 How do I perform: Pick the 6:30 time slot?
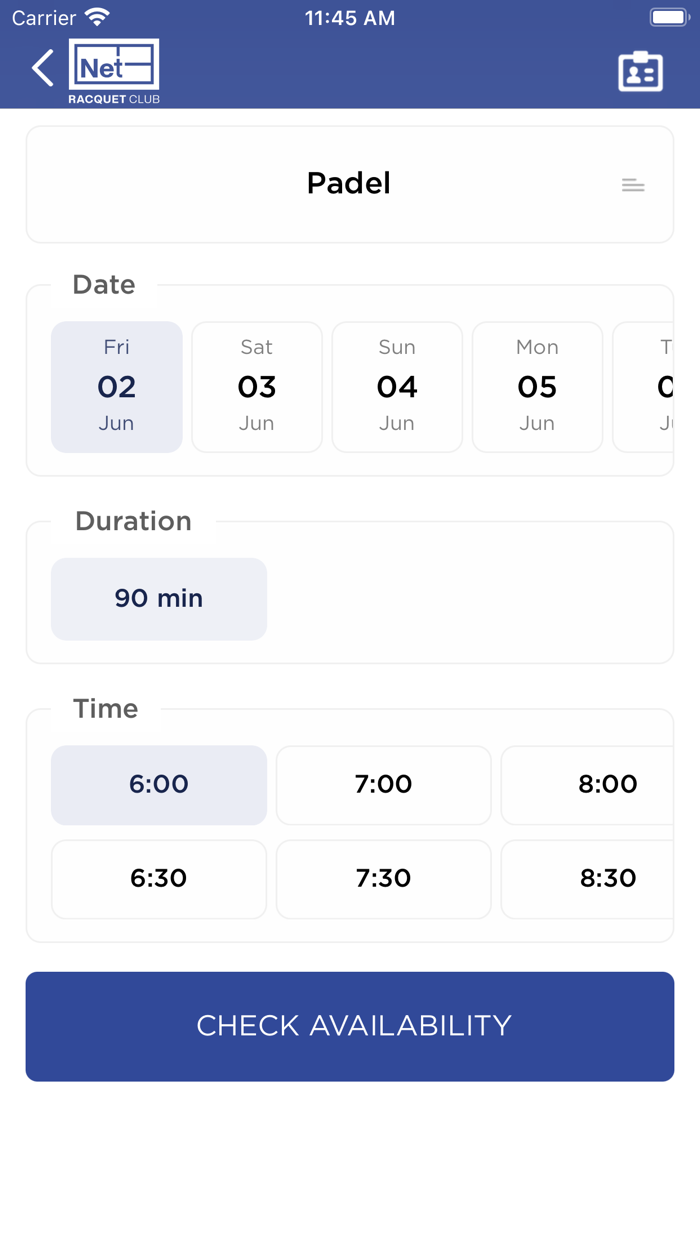click(x=159, y=878)
